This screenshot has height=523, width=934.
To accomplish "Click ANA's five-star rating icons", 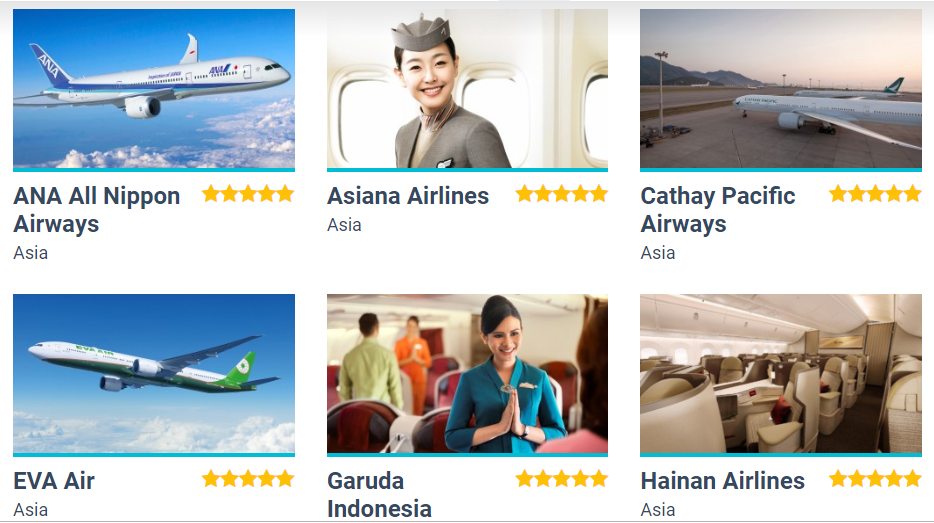I will [248, 194].
